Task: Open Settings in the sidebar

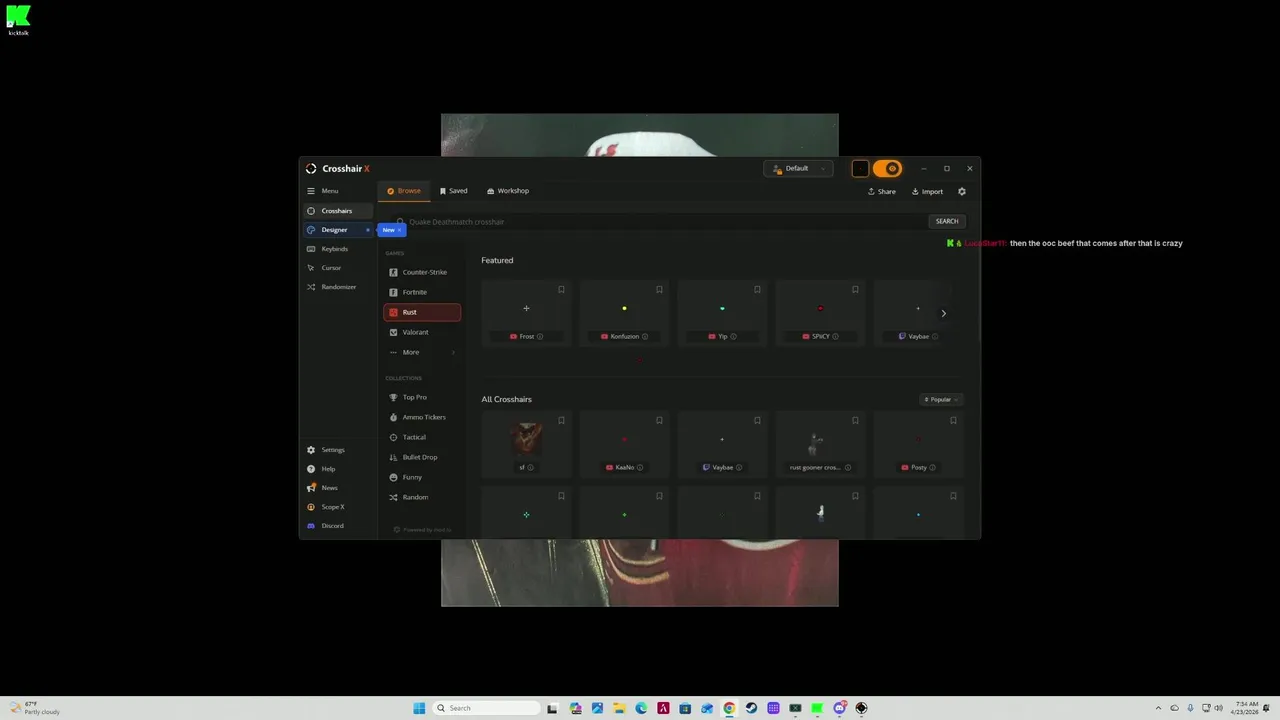Action: tap(338, 450)
